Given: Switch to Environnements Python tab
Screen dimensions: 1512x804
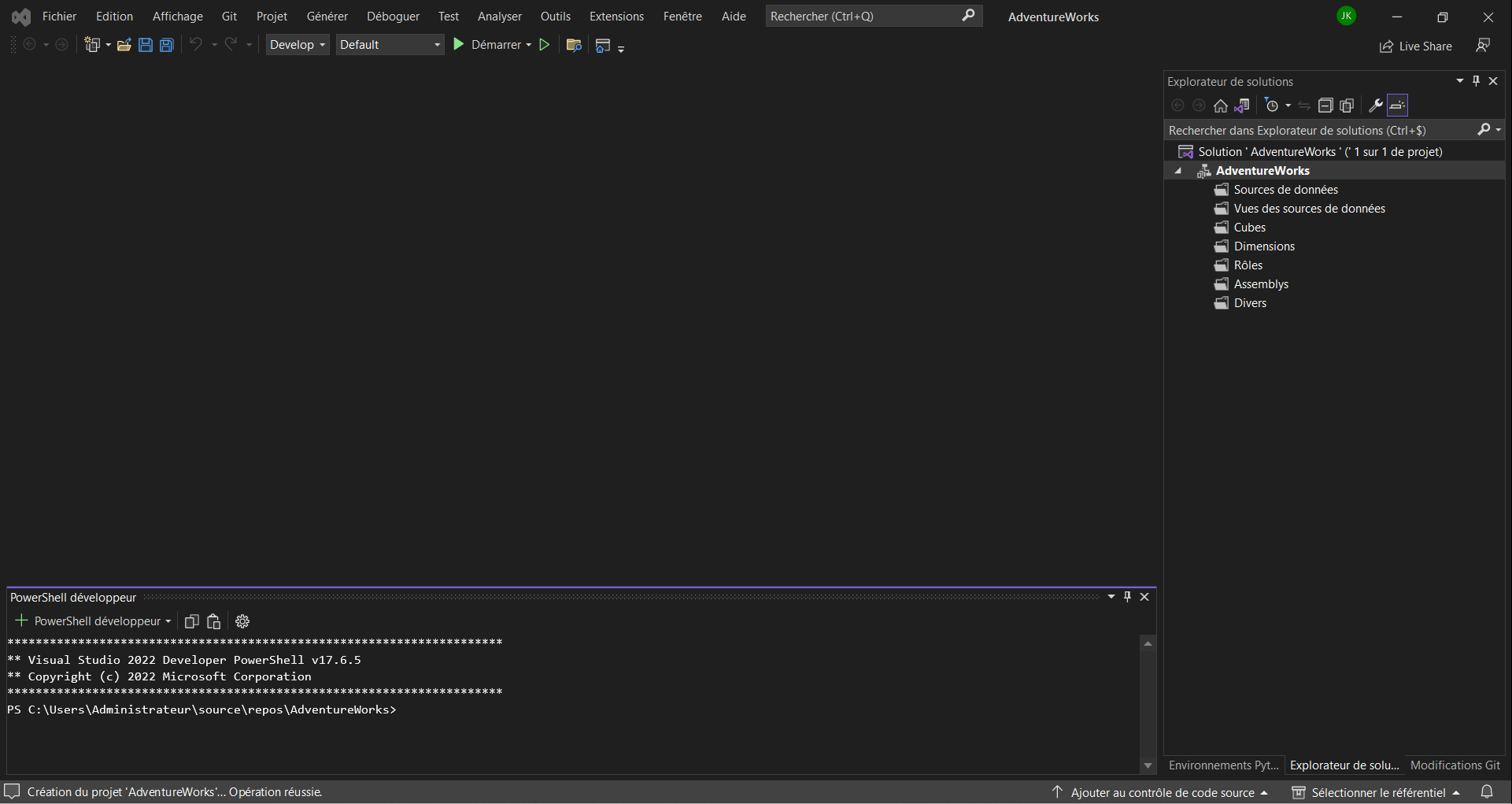Looking at the screenshot, I should point(1223,765).
